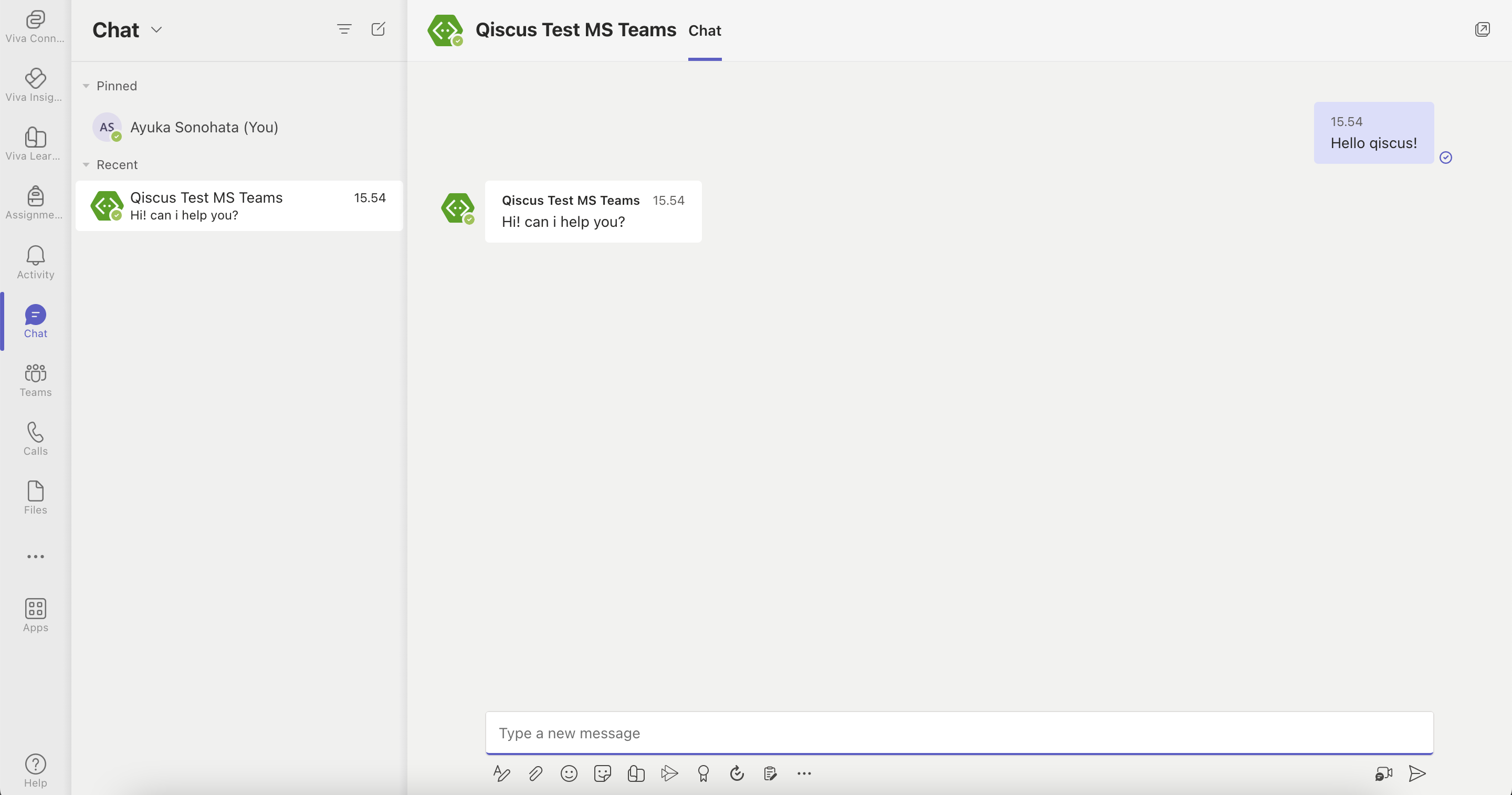This screenshot has height=795, width=1512.
Task: Open the Files section
Action: (35, 497)
